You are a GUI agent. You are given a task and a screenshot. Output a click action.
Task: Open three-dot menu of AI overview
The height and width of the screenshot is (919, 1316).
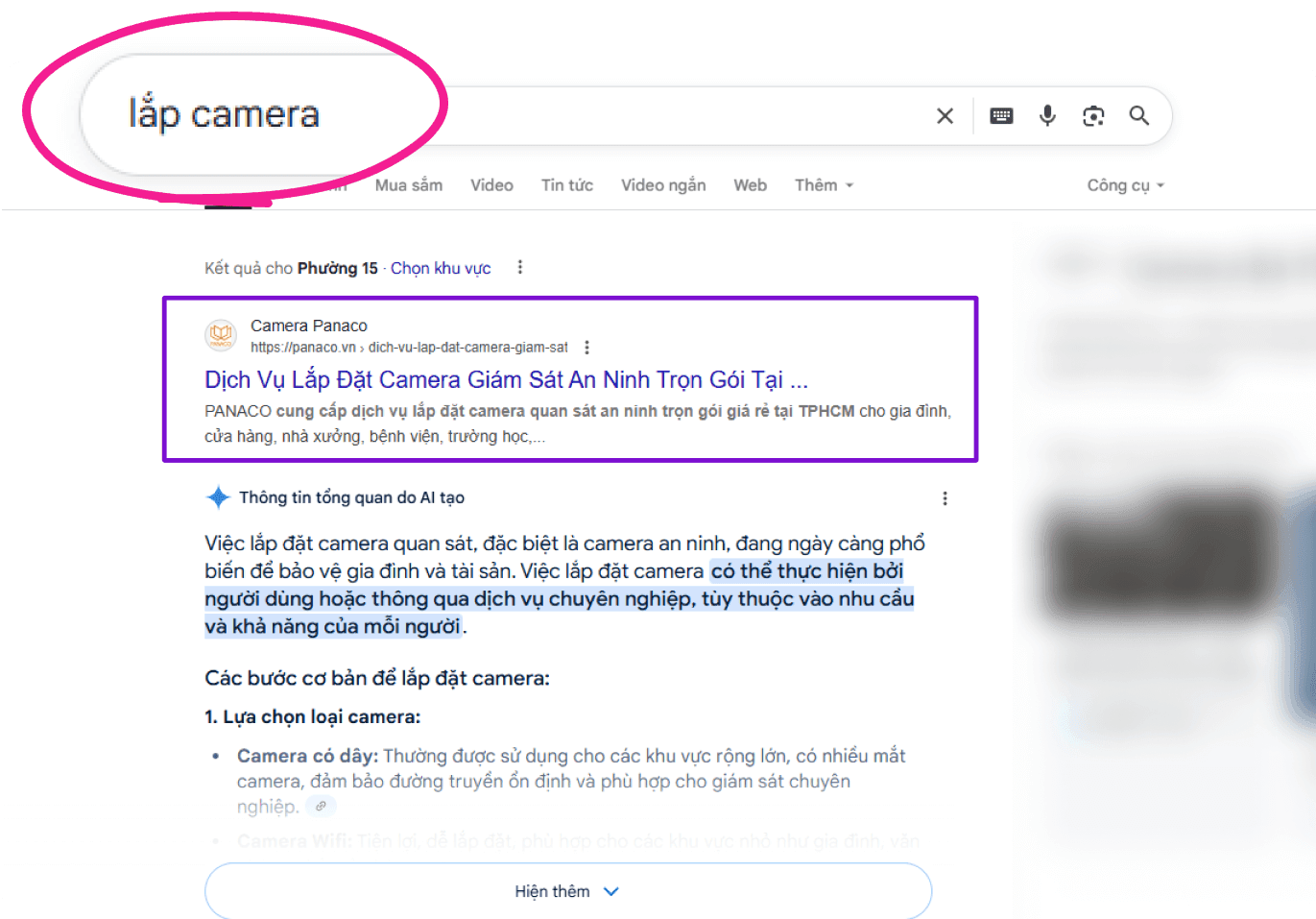coord(945,498)
